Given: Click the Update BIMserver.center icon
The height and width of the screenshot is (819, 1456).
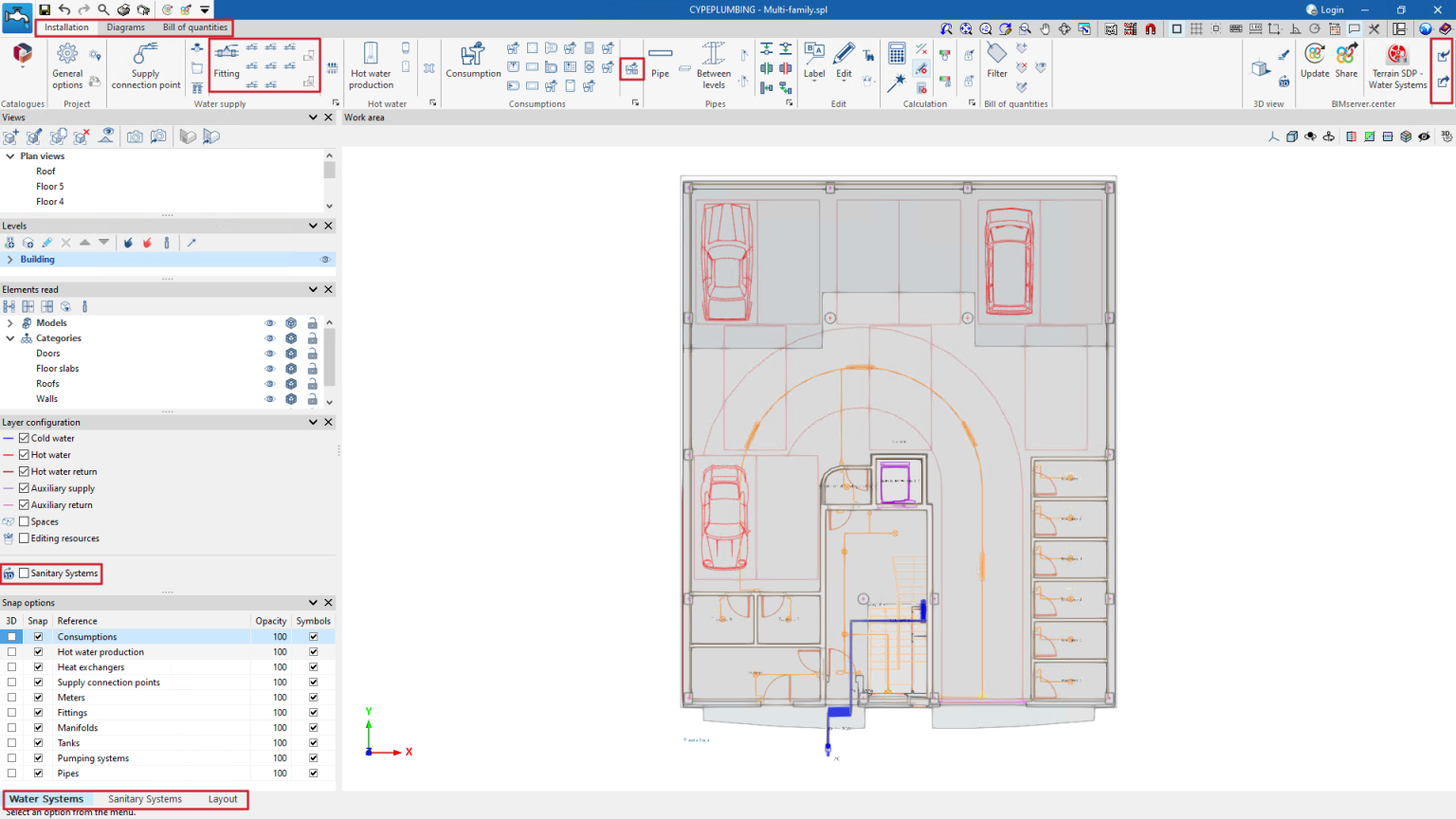Looking at the screenshot, I should 1315,61.
